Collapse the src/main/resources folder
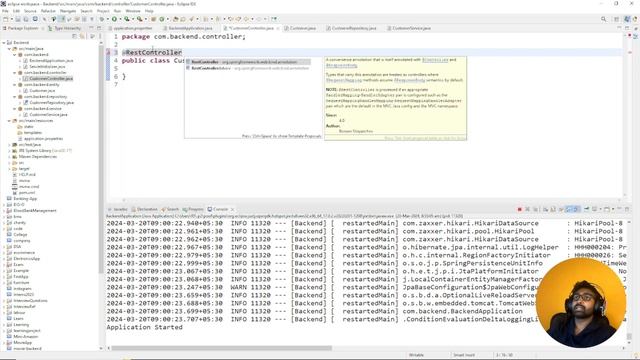Viewport: 640px width, 360px height. 9,121
